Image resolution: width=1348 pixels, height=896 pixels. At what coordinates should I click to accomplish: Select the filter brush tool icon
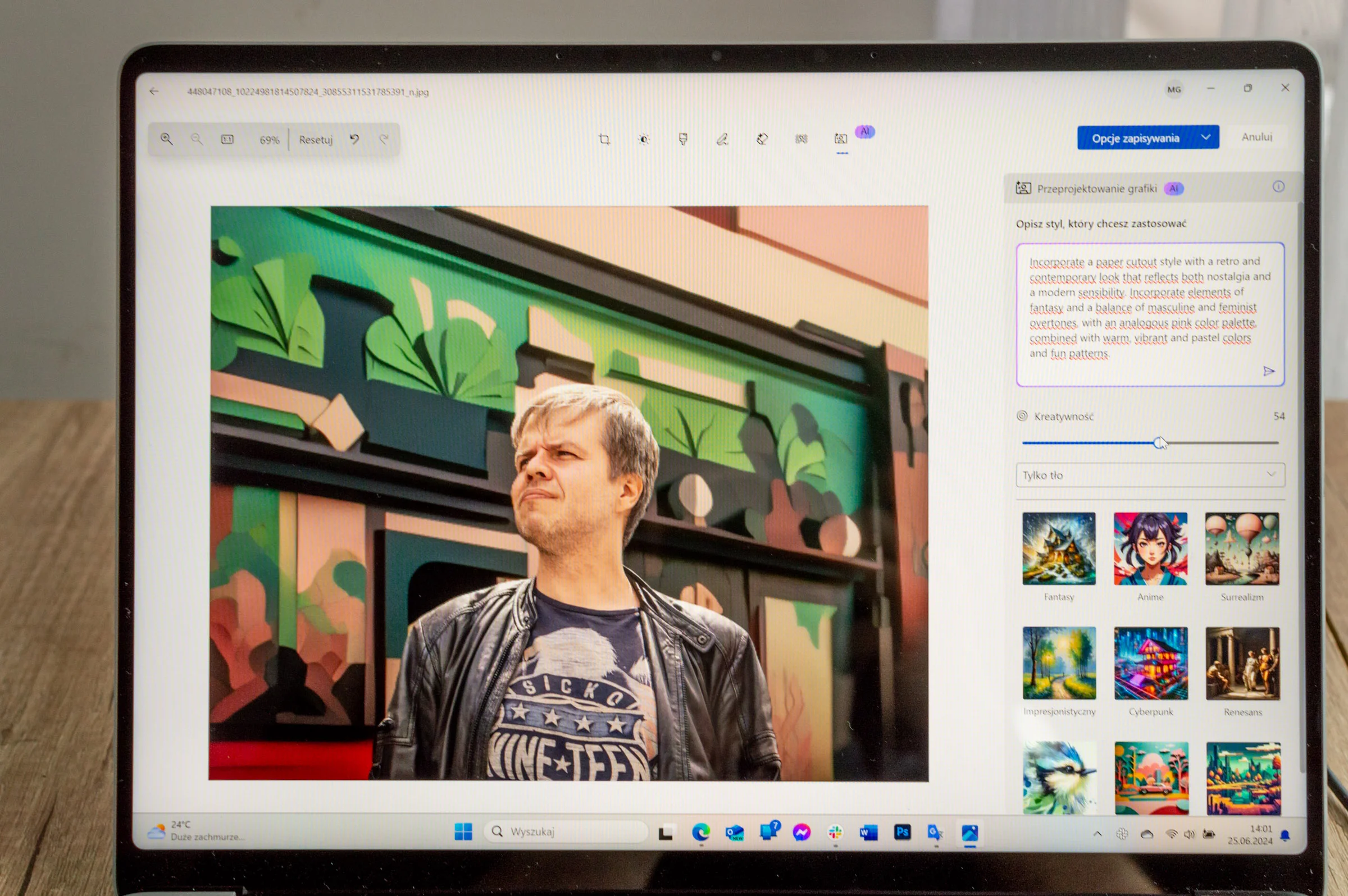click(682, 139)
